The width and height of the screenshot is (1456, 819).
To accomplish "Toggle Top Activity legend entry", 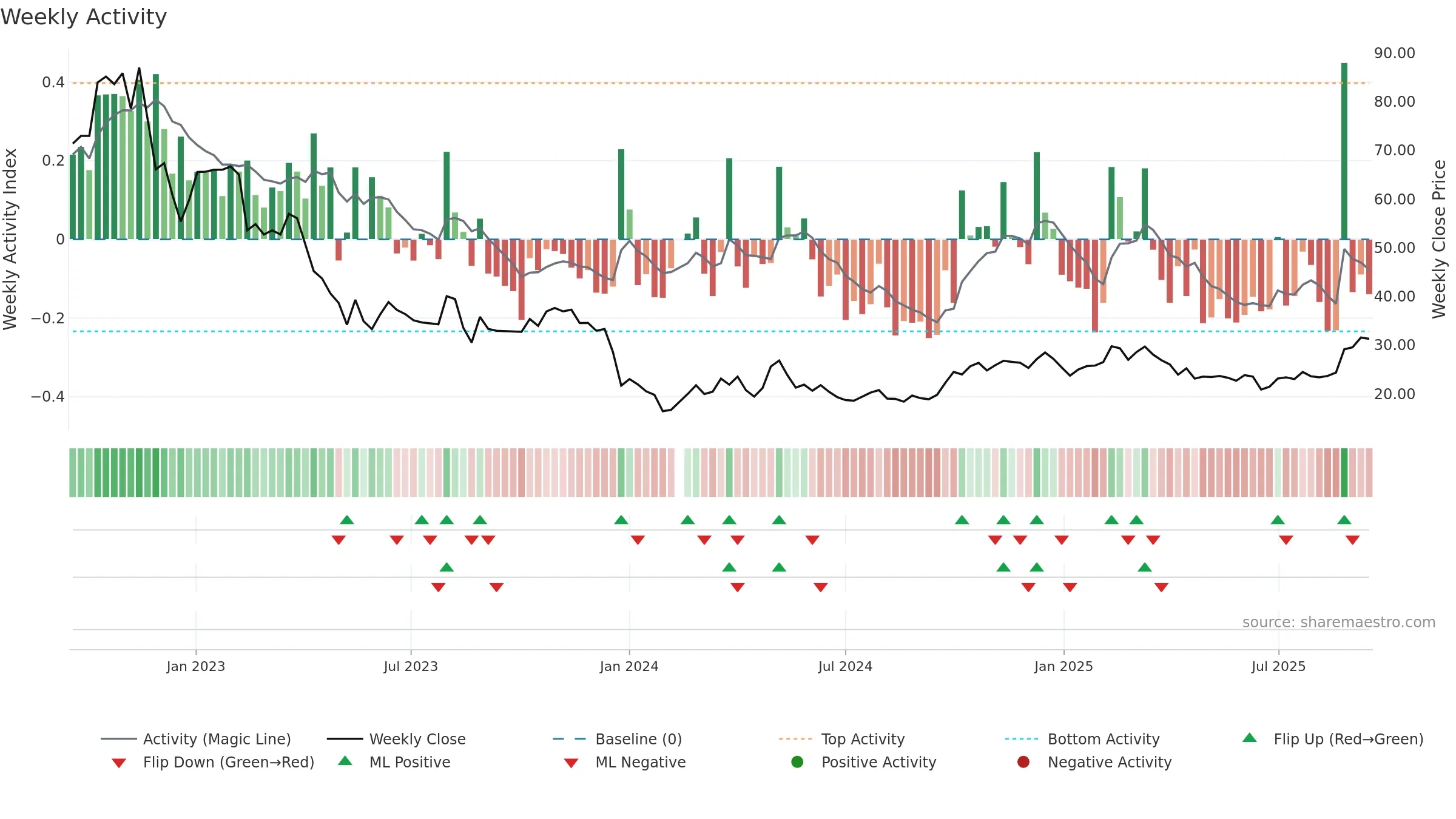I will click(841, 739).
